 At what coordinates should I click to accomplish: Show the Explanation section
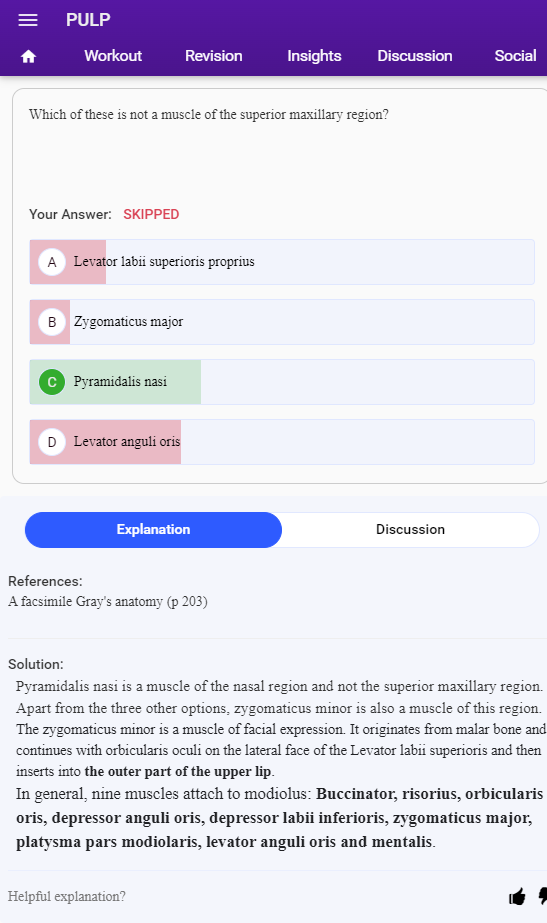click(x=153, y=530)
